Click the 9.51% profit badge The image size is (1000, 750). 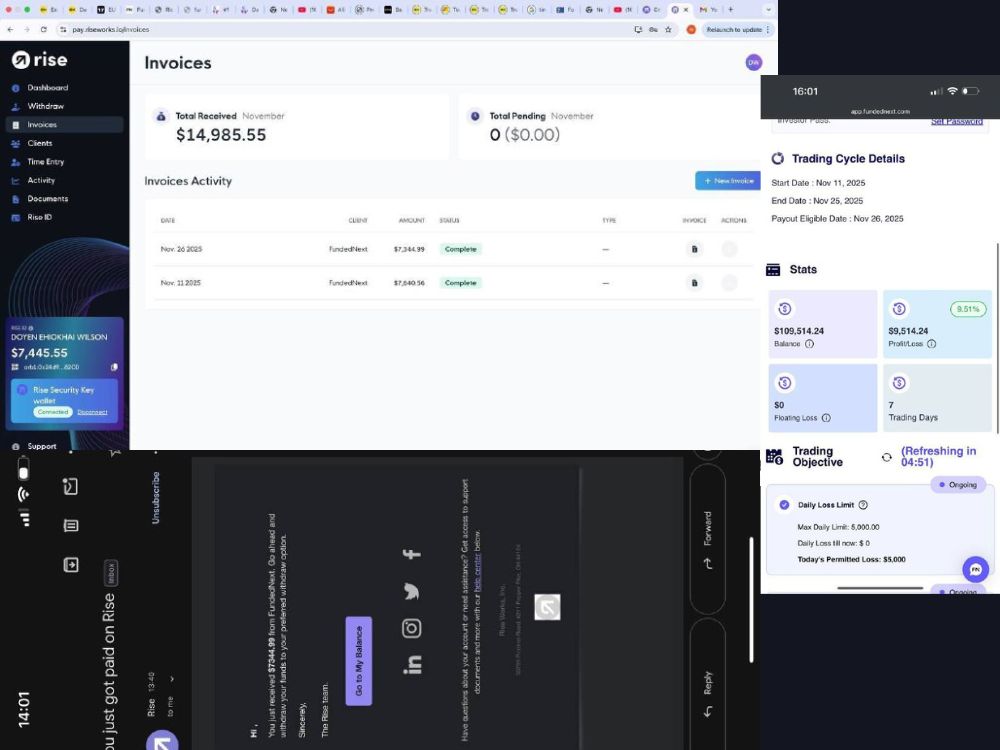(968, 309)
